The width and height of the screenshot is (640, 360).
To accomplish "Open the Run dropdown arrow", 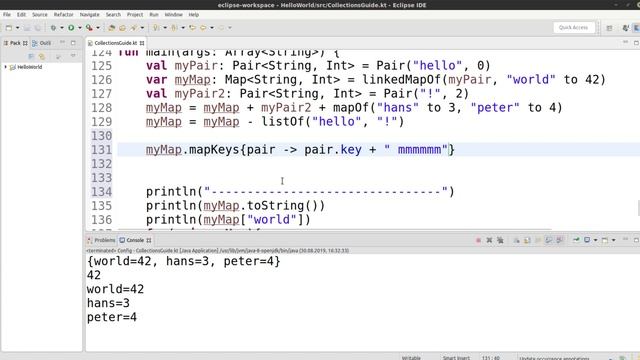I will (x=80, y=28).
